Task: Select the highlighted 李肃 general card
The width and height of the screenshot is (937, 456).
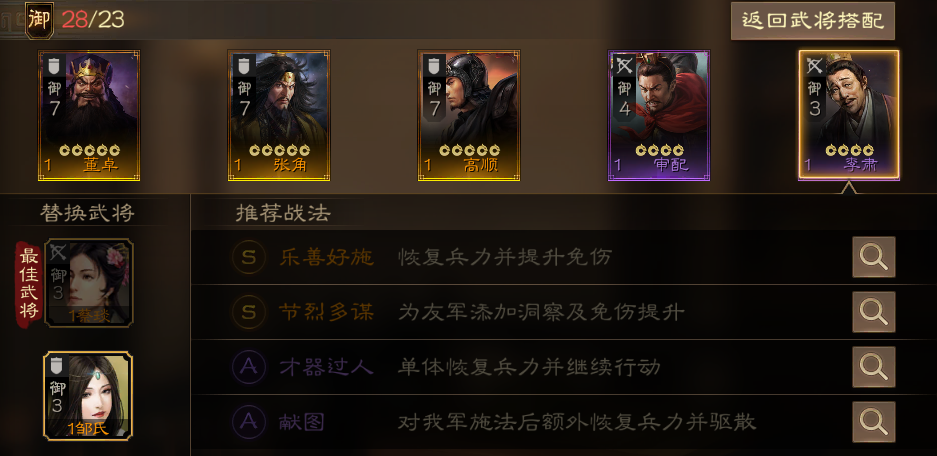Action: [x=849, y=115]
